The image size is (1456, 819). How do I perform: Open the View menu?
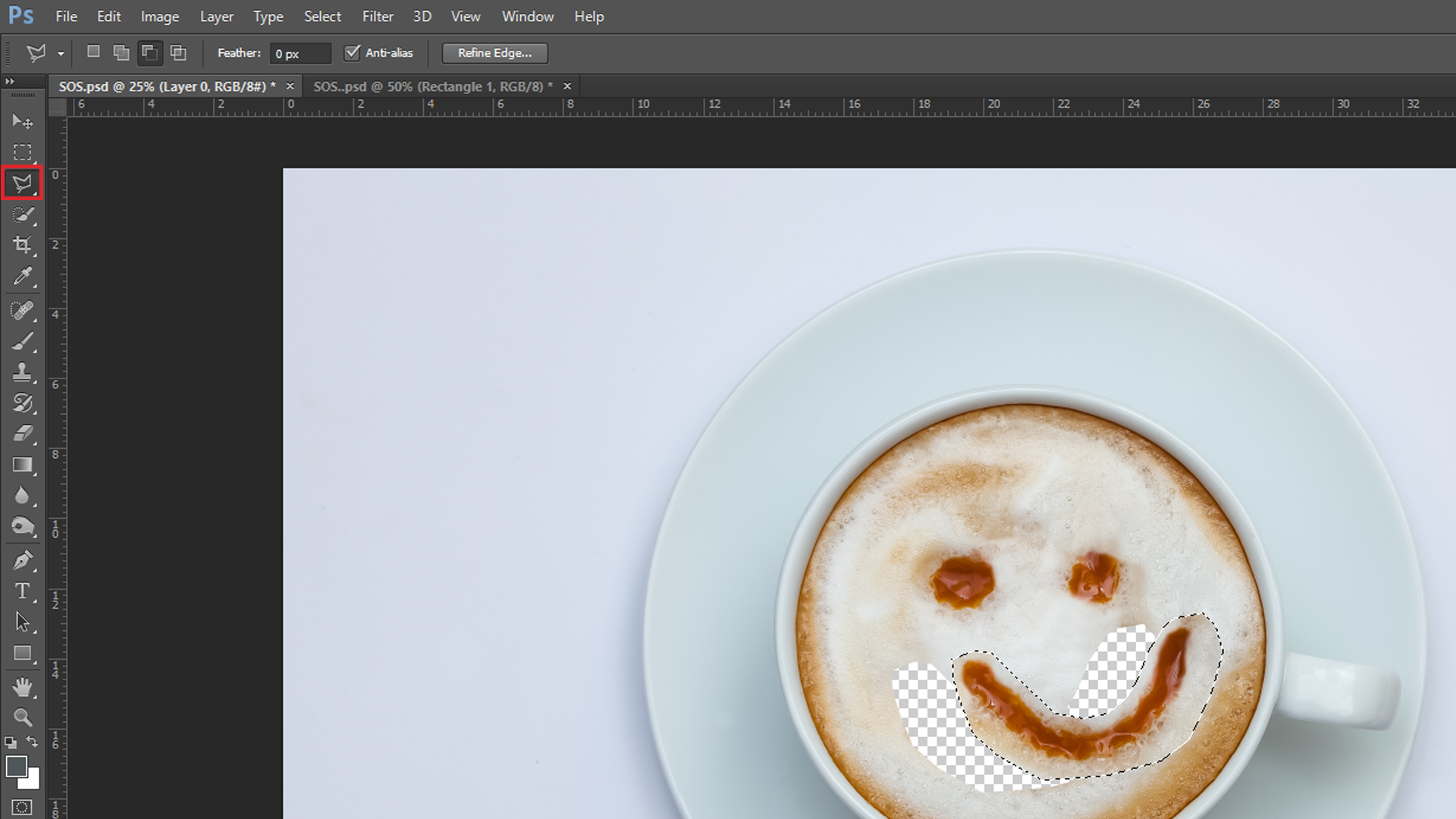click(466, 16)
